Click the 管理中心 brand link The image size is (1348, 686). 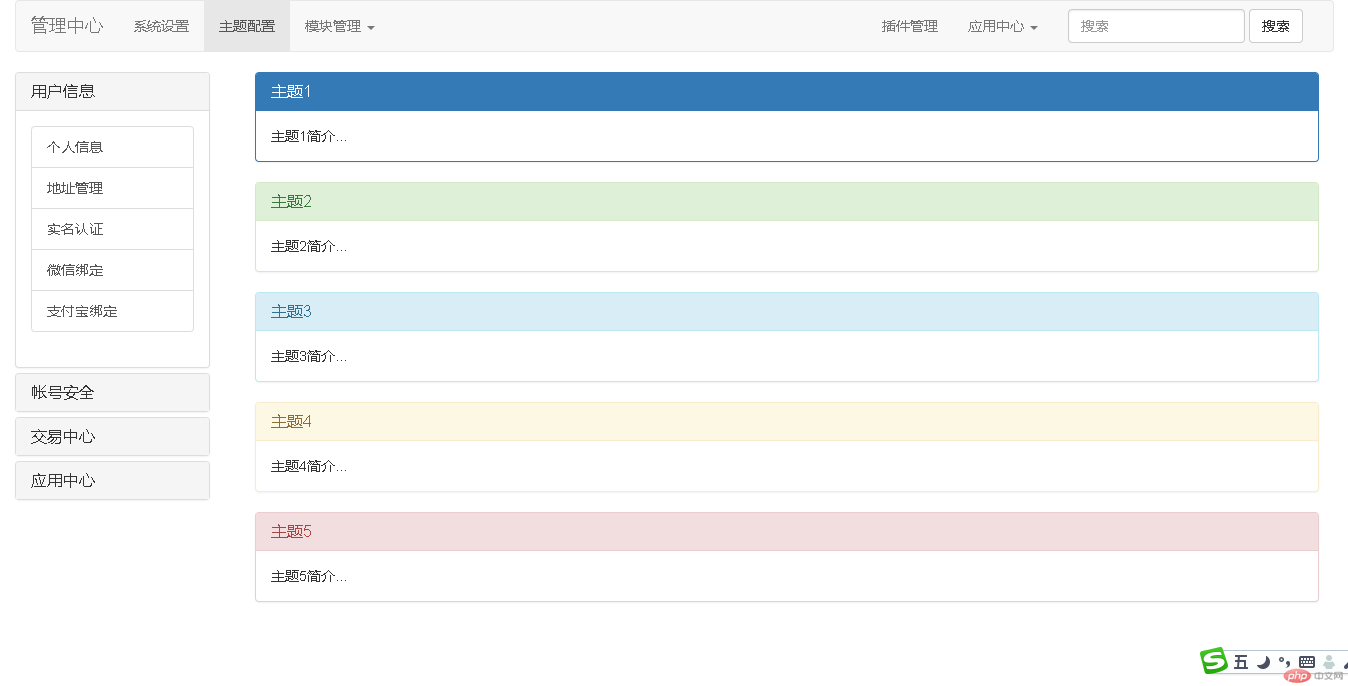pos(67,26)
